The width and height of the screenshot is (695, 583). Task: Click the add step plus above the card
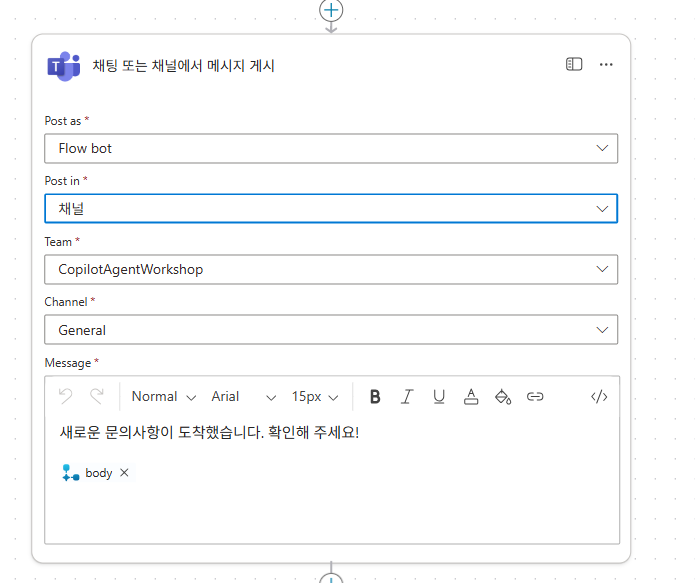(x=331, y=10)
